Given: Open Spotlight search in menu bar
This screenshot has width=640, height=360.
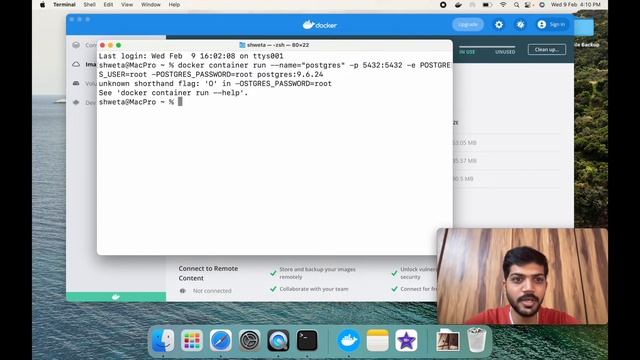Looking at the screenshot, I should coord(516,5).
